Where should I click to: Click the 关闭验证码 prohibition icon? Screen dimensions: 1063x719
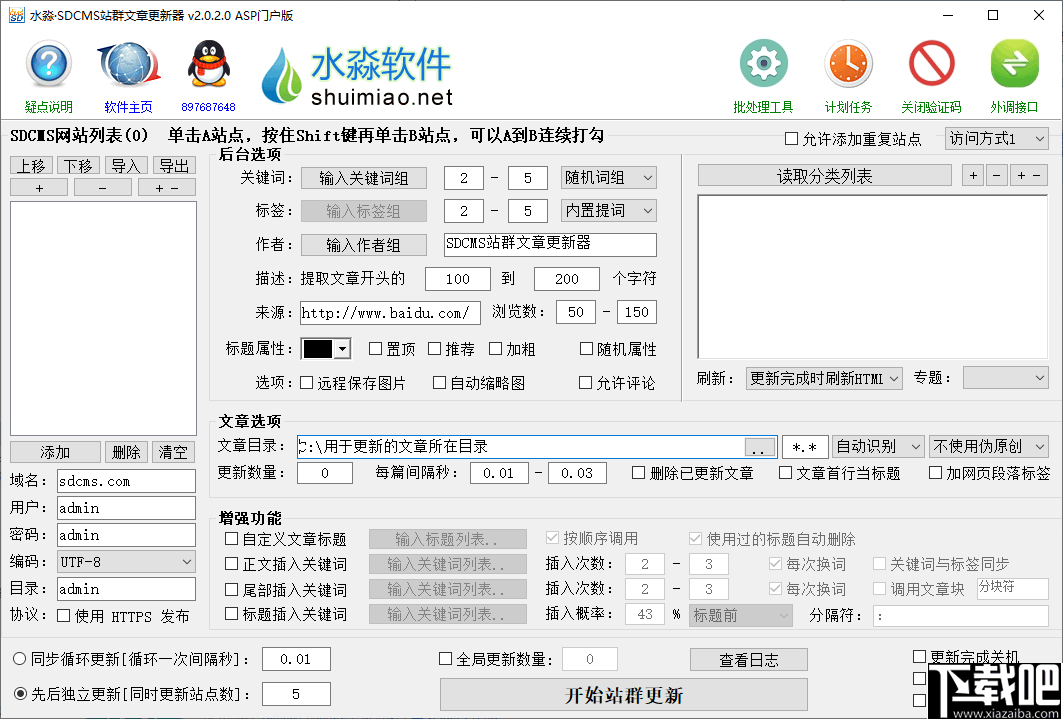[x=931, y=62]
